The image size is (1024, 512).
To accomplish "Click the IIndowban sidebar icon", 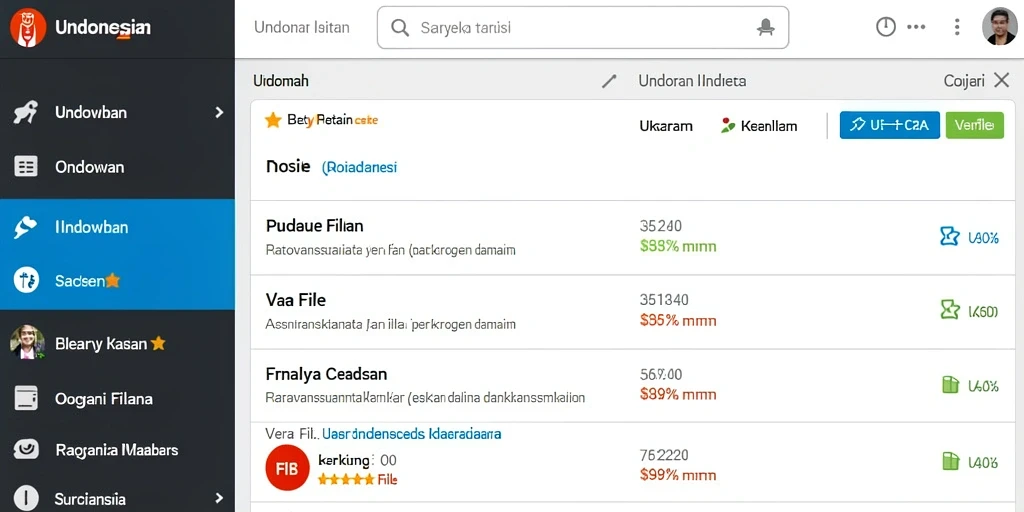I will pyautogui.click(x=25, y=227).
